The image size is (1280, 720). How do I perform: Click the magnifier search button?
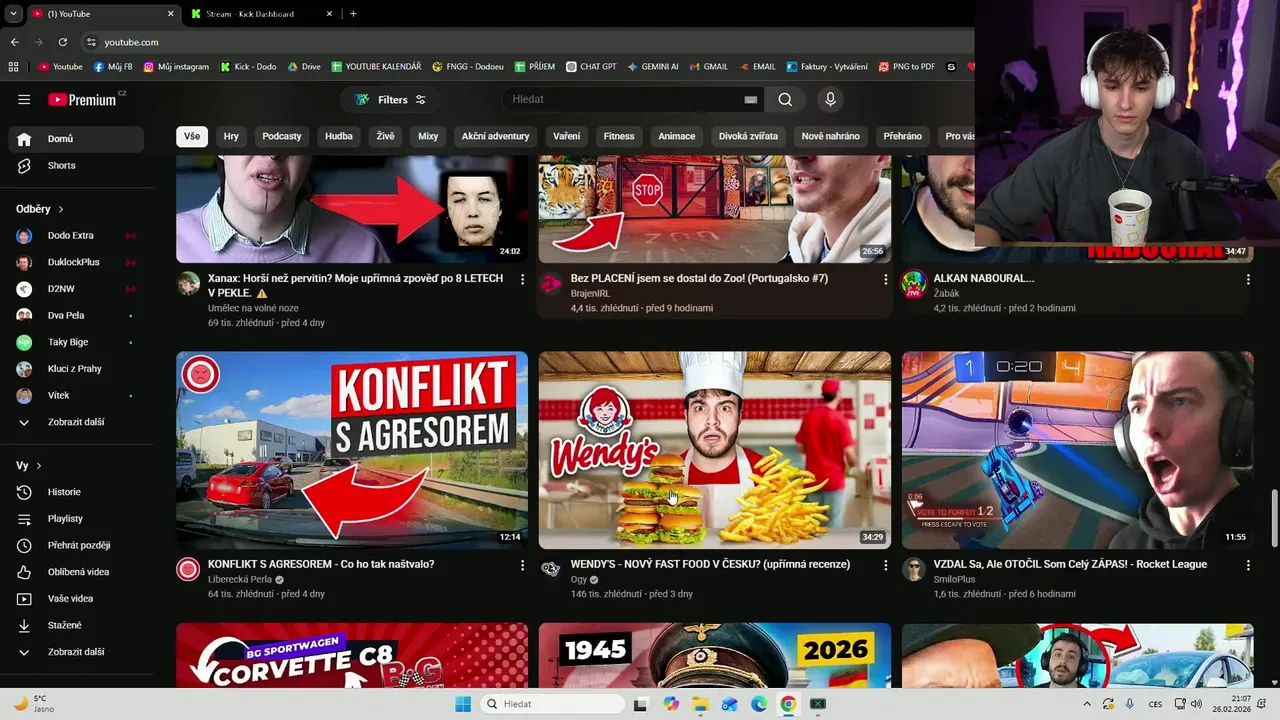pos(785,99)
